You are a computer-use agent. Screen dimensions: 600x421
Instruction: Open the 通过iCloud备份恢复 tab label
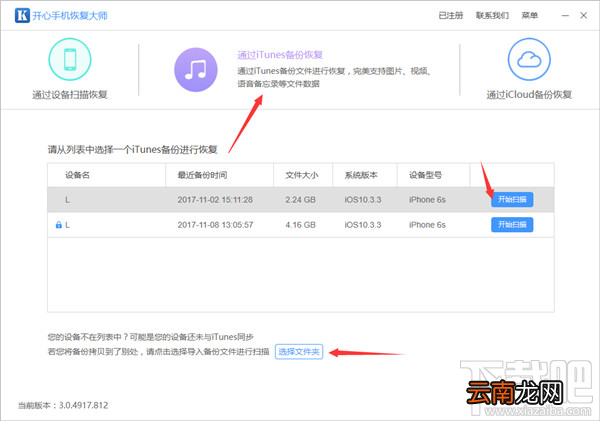click(x=529, y=95)
